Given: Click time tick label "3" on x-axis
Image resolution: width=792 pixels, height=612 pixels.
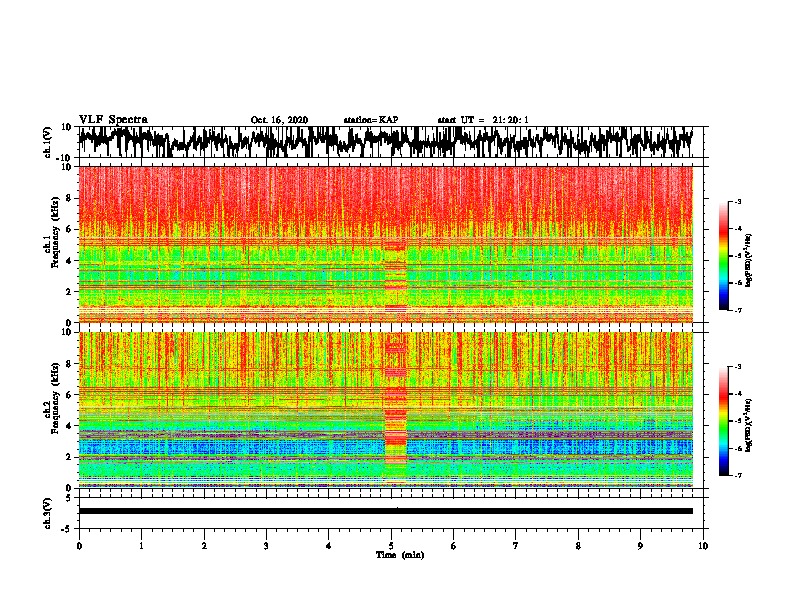Looking at the screenshot, I should tap(267, 546).
